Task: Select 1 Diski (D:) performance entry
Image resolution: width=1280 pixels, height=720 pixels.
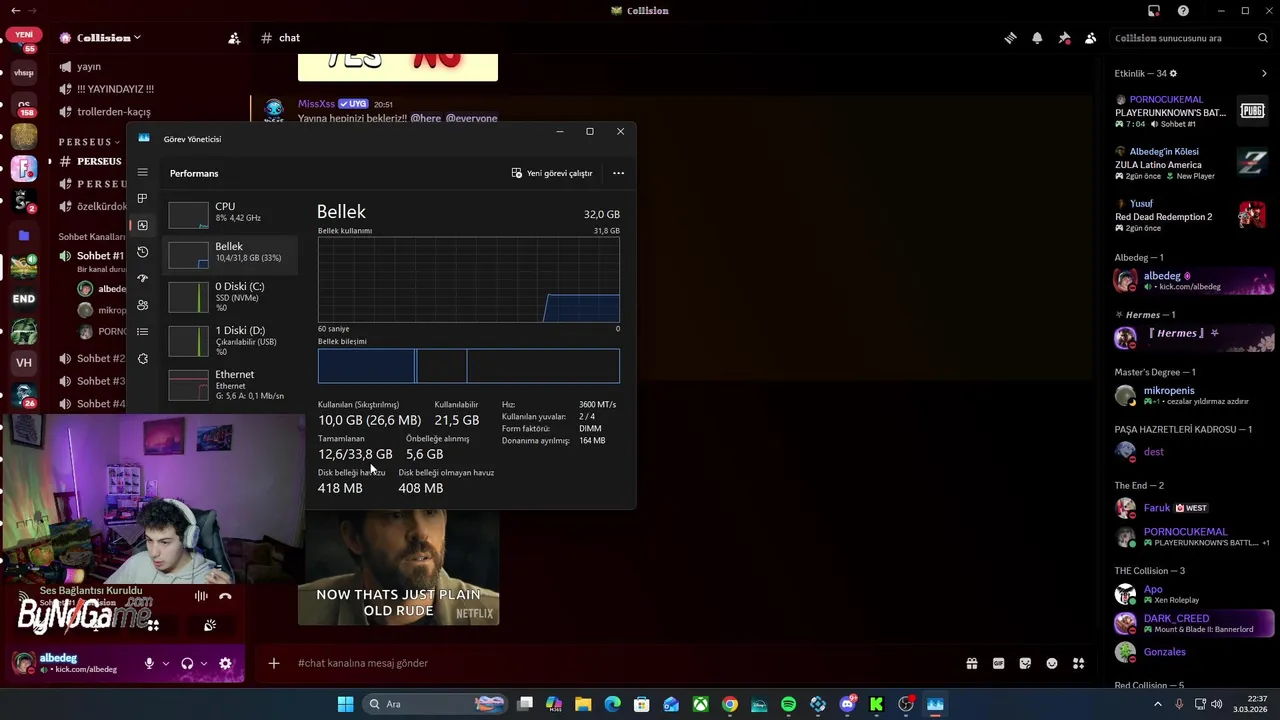Action: (232, 341)
